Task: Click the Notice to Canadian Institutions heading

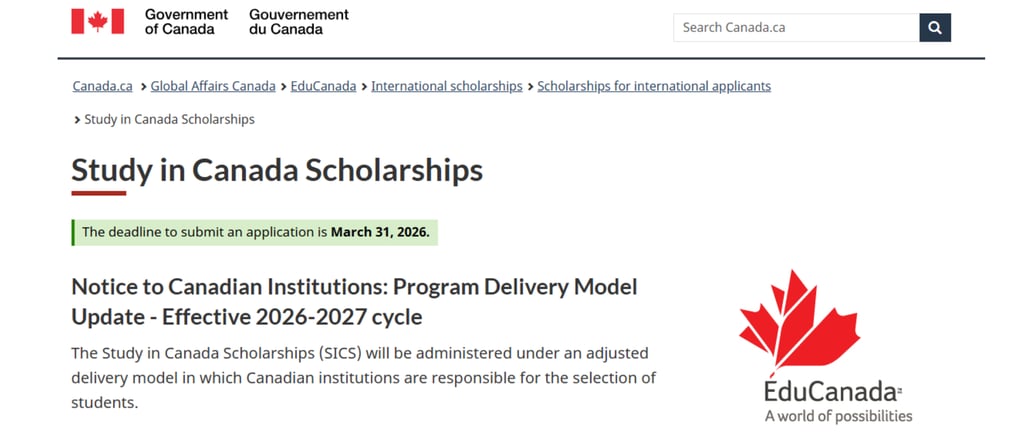Action: 354,302
